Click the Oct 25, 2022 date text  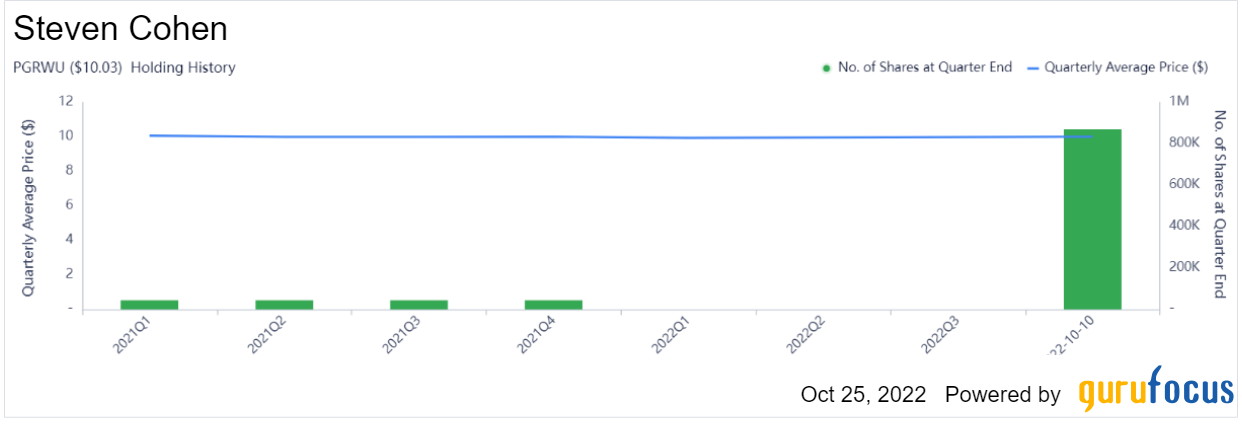[x=864, y=394]
